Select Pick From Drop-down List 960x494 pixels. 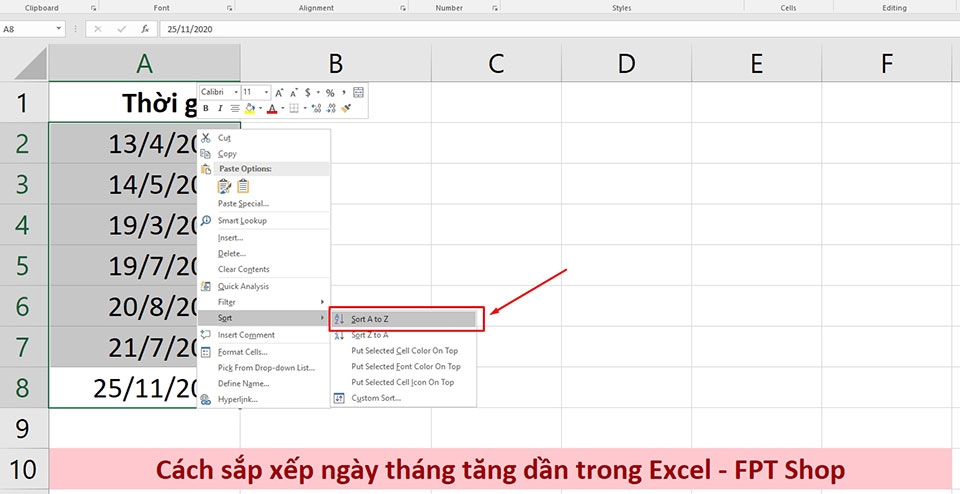click(x=263, y=368)
